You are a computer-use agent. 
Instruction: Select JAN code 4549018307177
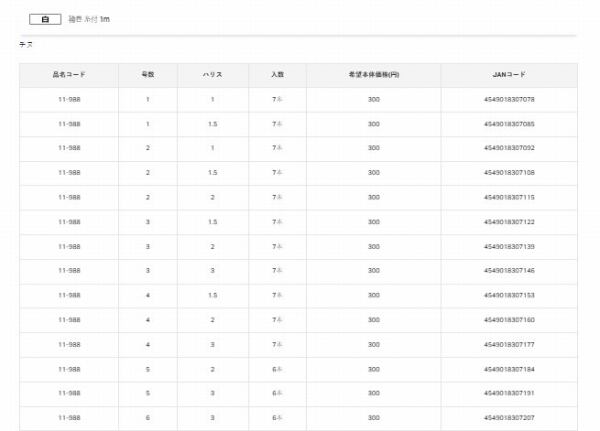coord(509,345)
